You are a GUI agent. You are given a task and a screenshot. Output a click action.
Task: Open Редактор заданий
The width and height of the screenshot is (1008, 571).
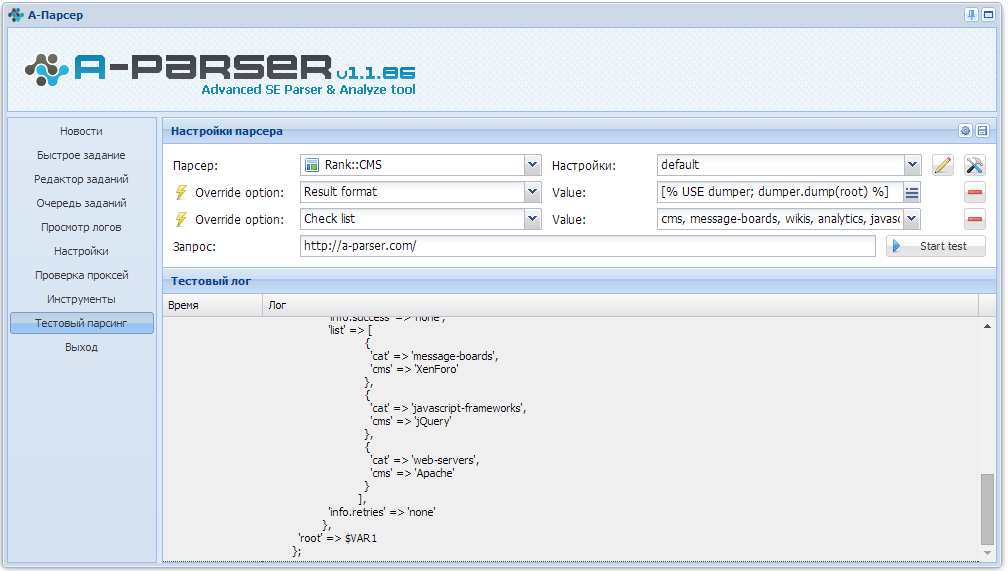pyautogui.click(x=82, y=179)
